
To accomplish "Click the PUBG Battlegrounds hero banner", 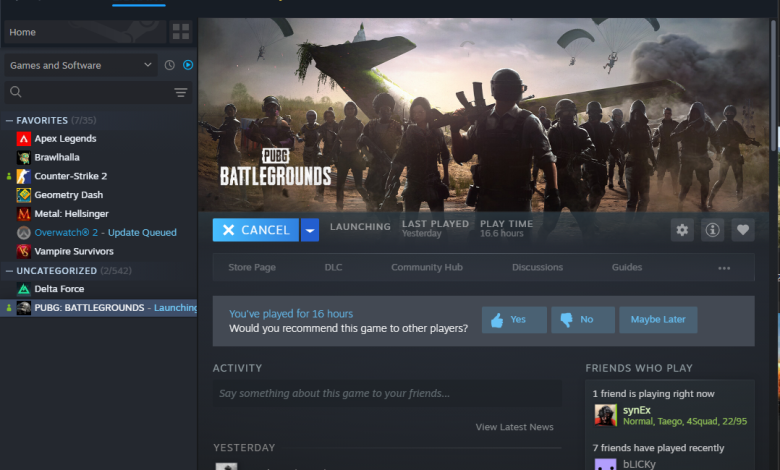I will [x=484, y=115].
